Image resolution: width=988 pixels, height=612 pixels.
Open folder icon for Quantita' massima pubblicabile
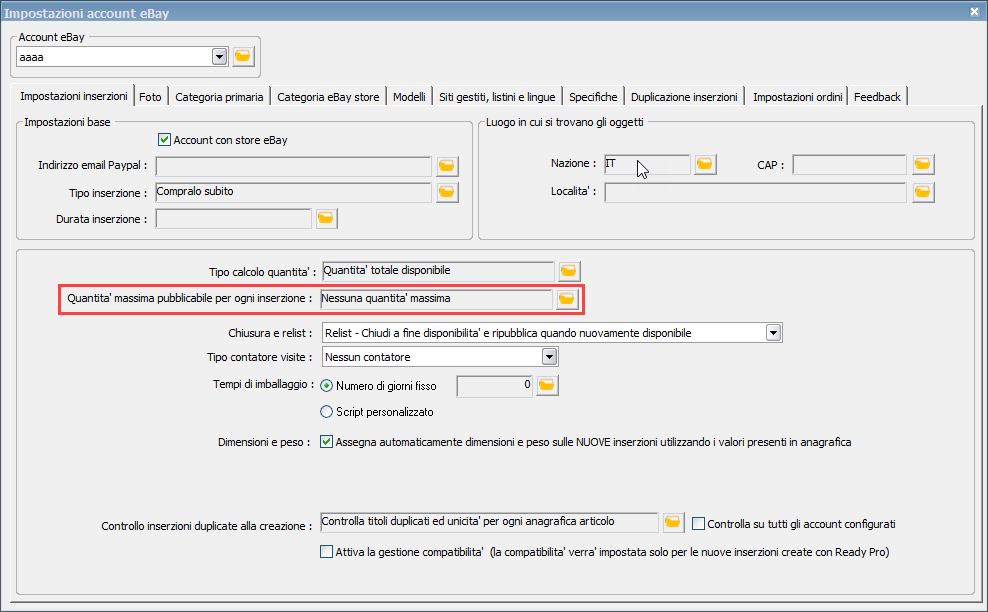(x=566, y=299)
